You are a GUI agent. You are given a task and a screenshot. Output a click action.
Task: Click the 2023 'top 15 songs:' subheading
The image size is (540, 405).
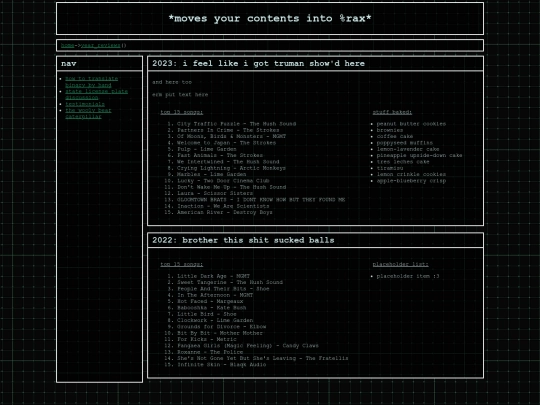pyautogui.click(x=181, y=112)
